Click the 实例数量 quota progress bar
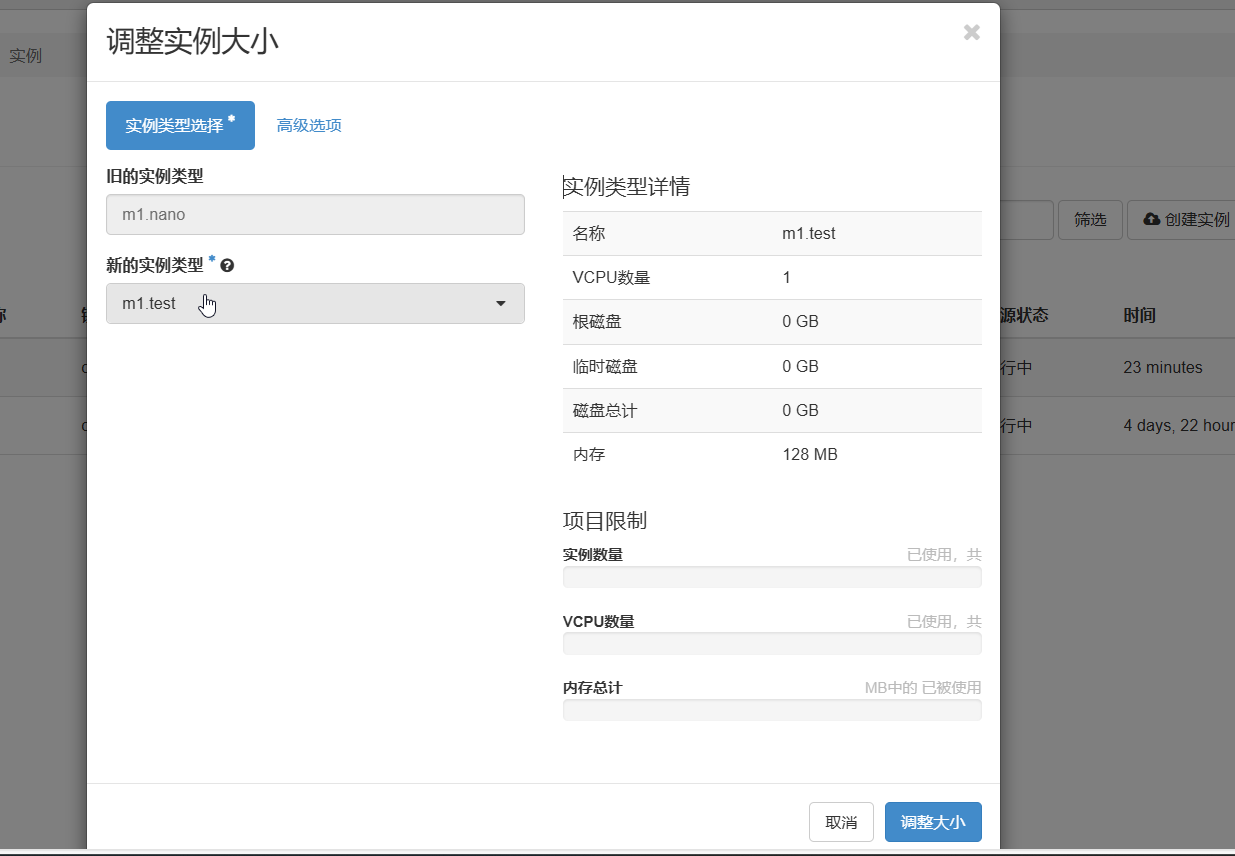This screenshot has height=856, width=1235. (772, 577)
